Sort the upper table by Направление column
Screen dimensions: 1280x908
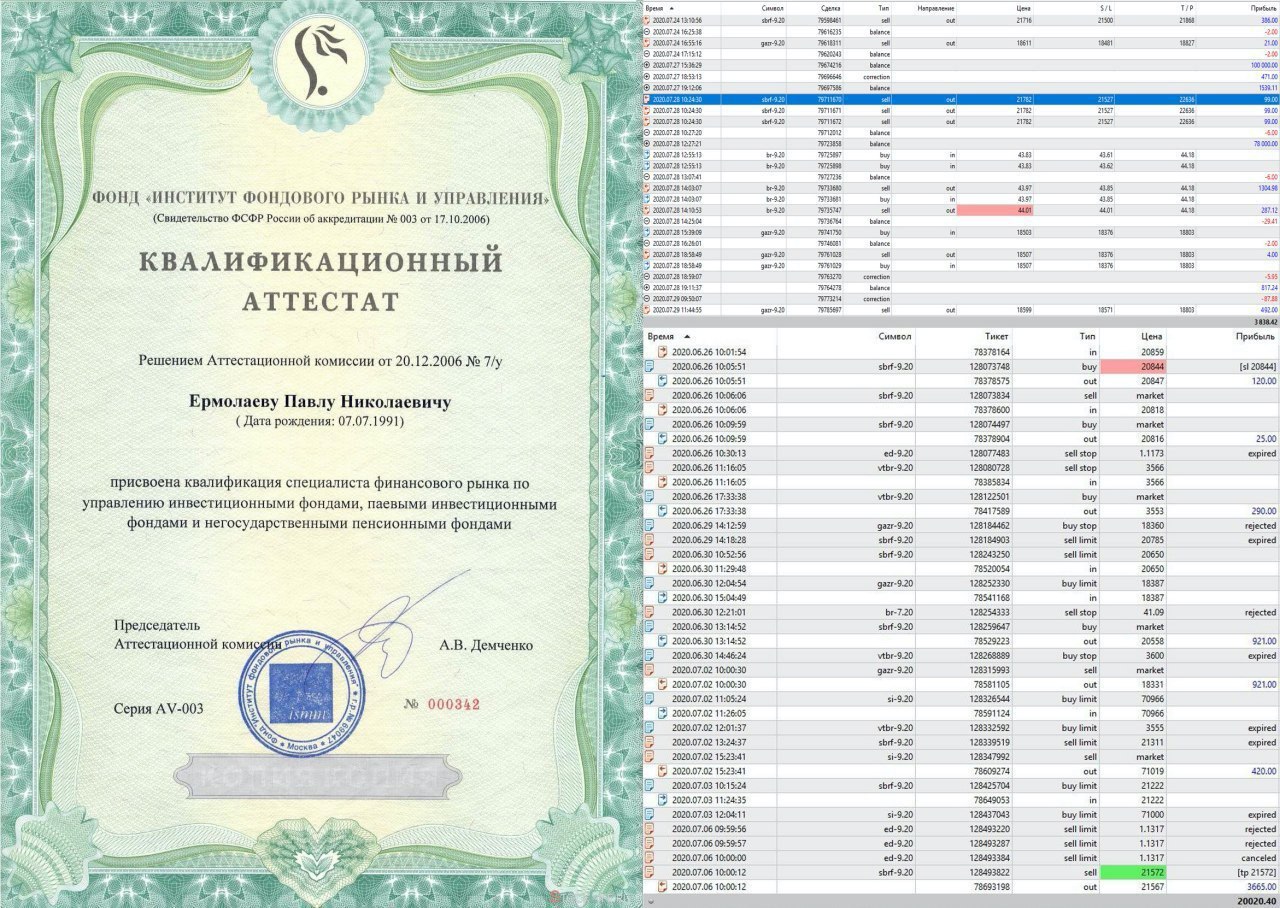[936, 8]
